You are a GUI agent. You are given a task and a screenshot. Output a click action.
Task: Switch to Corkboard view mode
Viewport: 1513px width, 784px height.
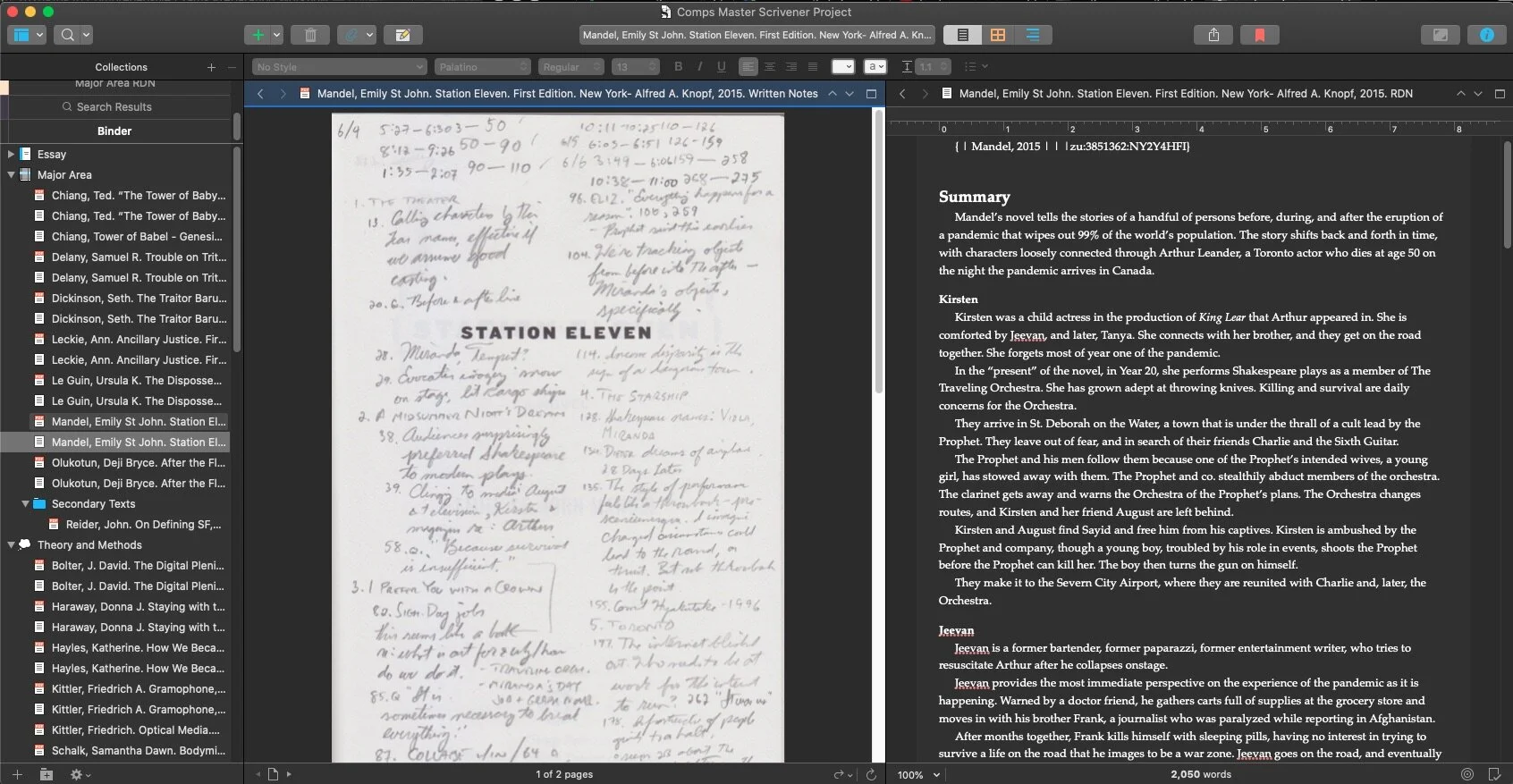[x=998, y=35]
